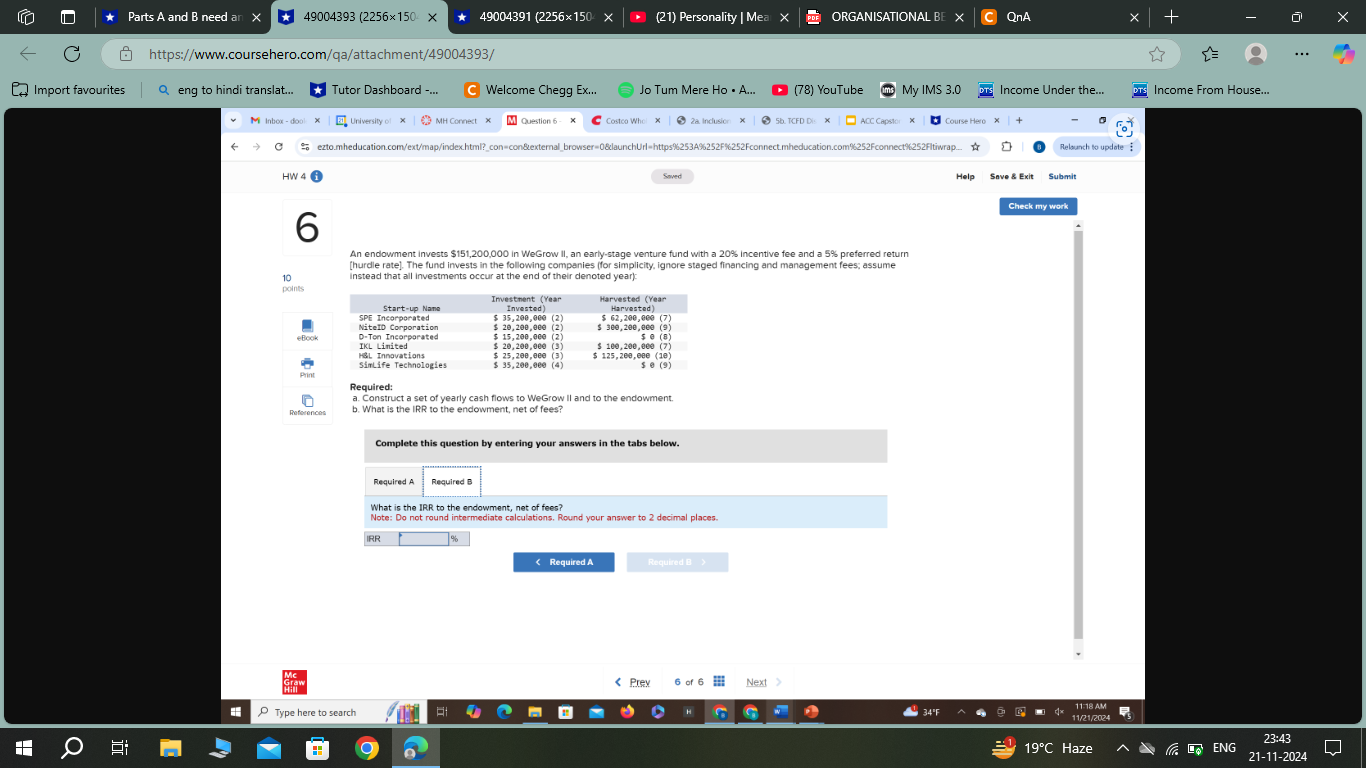The height and width of the screenshot is (768, 1366).
Task: Open Income Under the bookmark
Action: pos(1041,90)
